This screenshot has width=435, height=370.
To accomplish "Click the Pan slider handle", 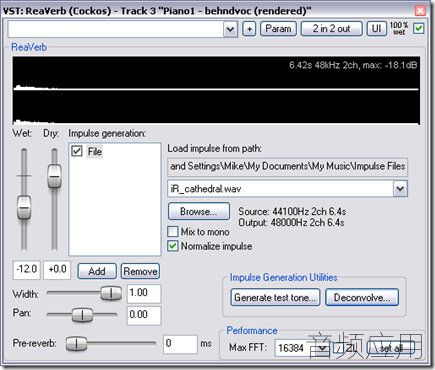I will [x=82, y=314].
